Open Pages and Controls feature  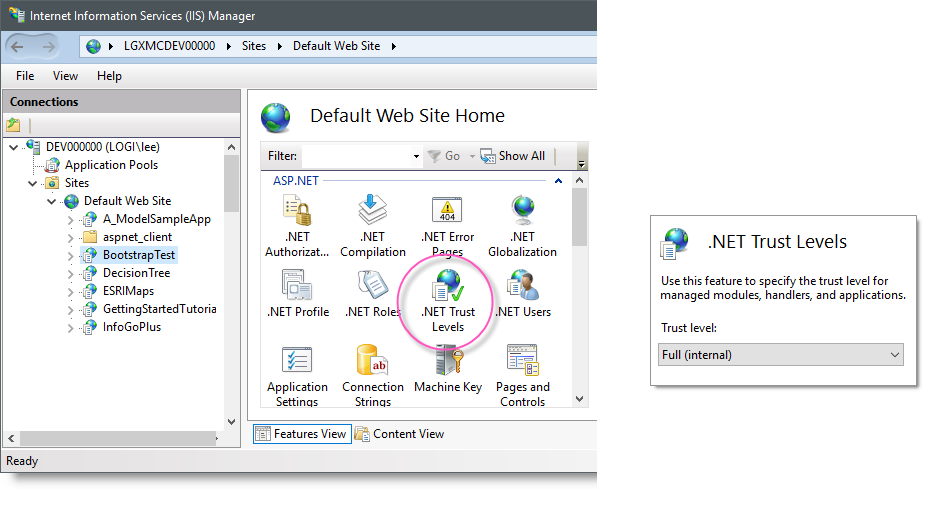point(523,376)
